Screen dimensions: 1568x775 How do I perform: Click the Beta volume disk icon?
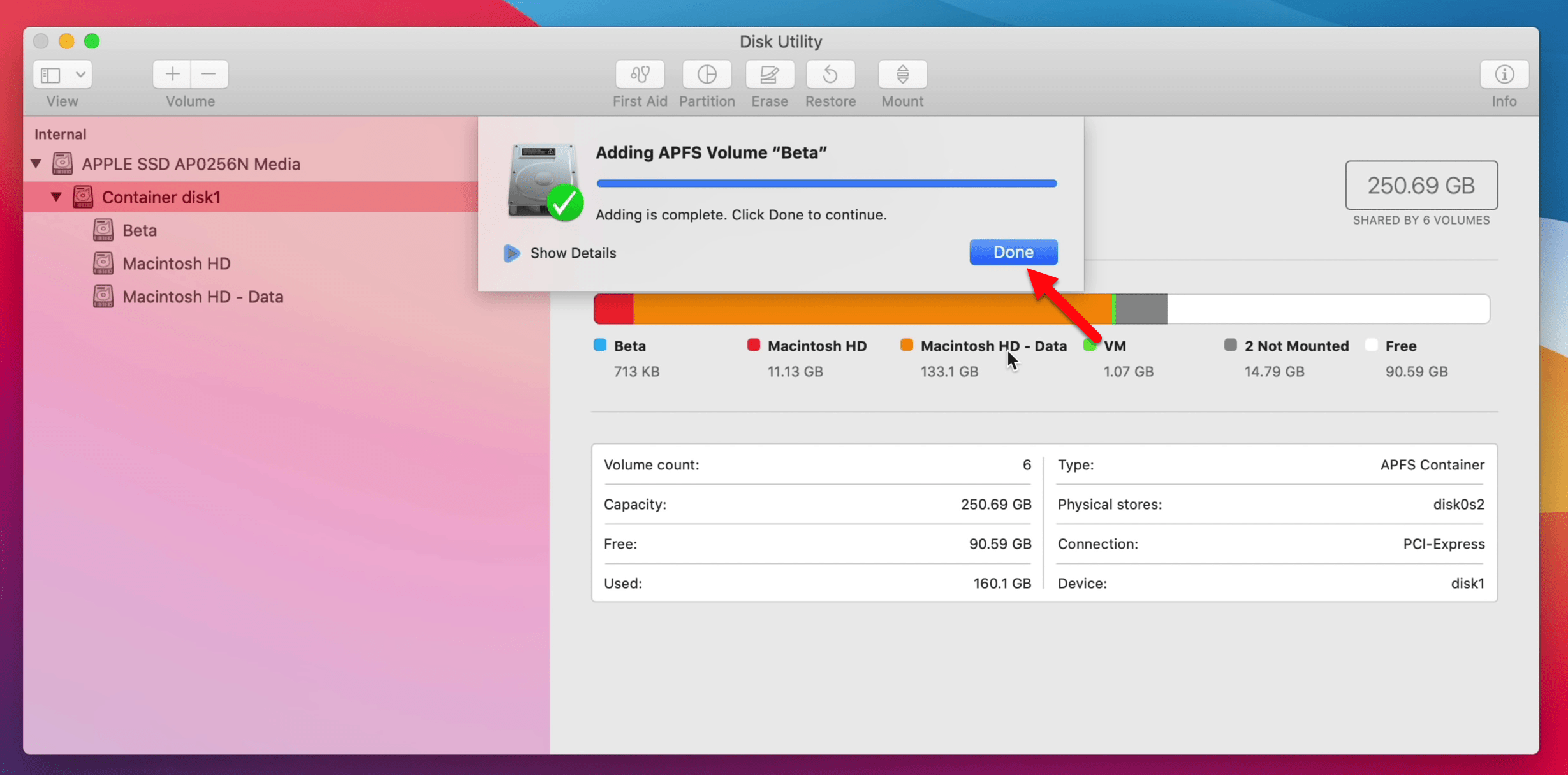[103, 230]
